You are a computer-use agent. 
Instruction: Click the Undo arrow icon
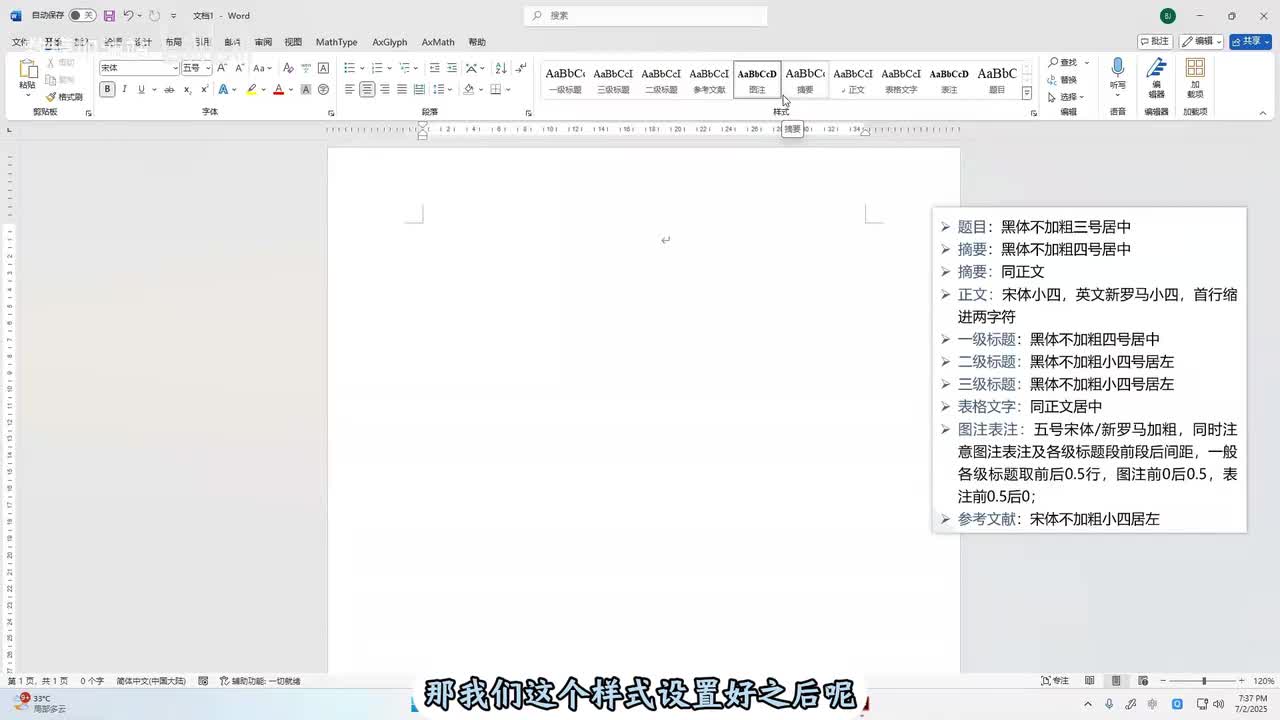pyautogui.click(x=128, y=15)
